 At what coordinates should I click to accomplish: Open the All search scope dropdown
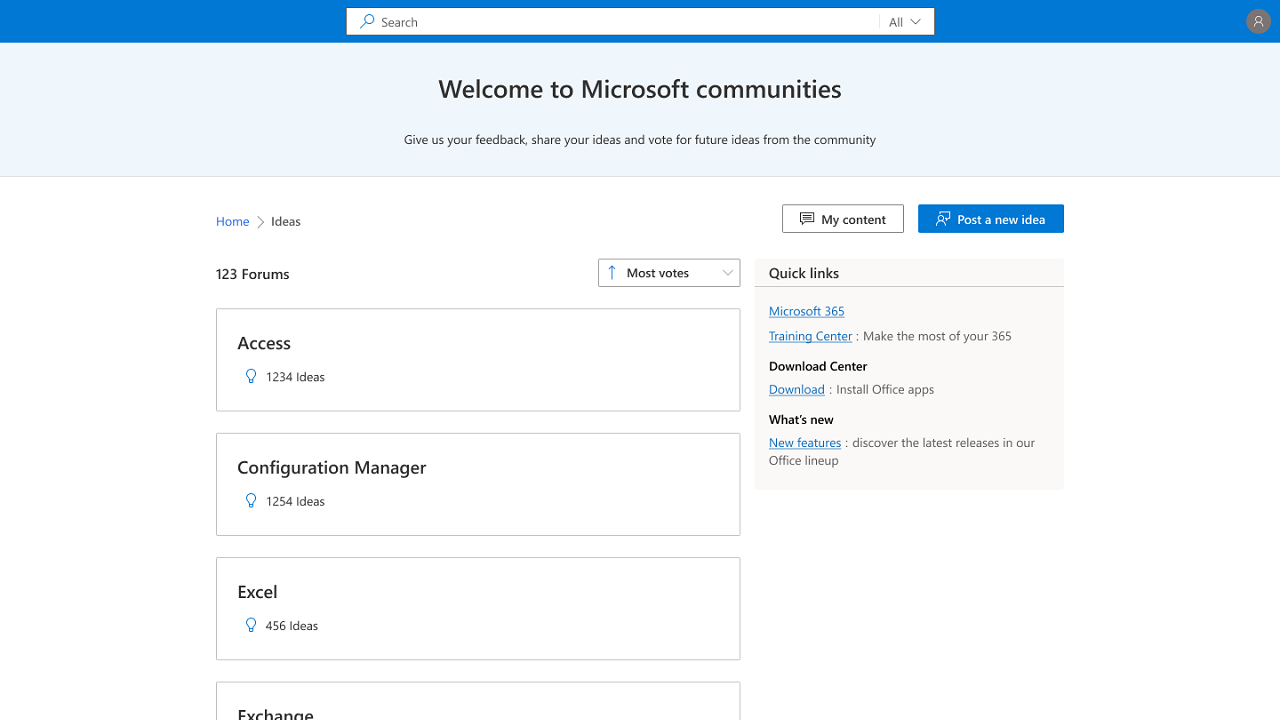coord(906,21)
